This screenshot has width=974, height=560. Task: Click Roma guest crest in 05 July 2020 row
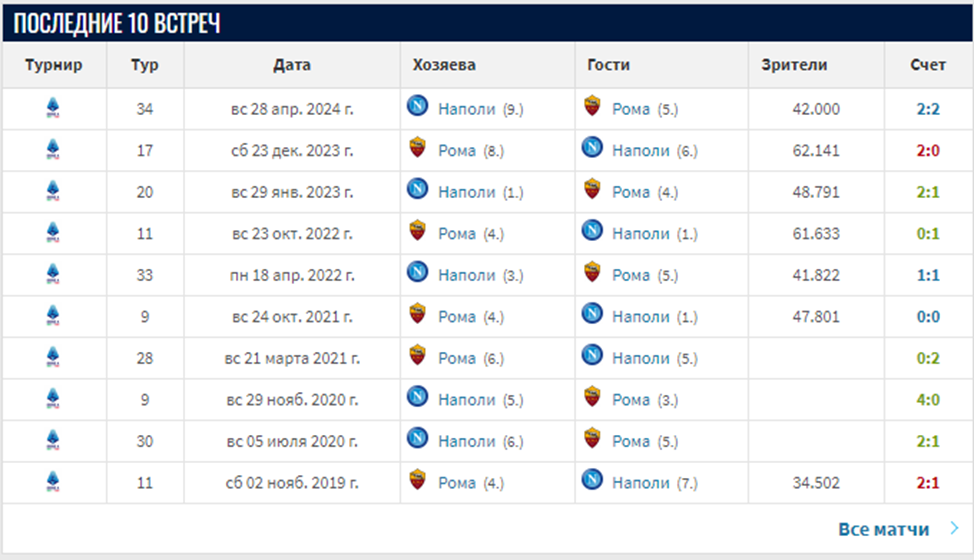pos(592,440)
